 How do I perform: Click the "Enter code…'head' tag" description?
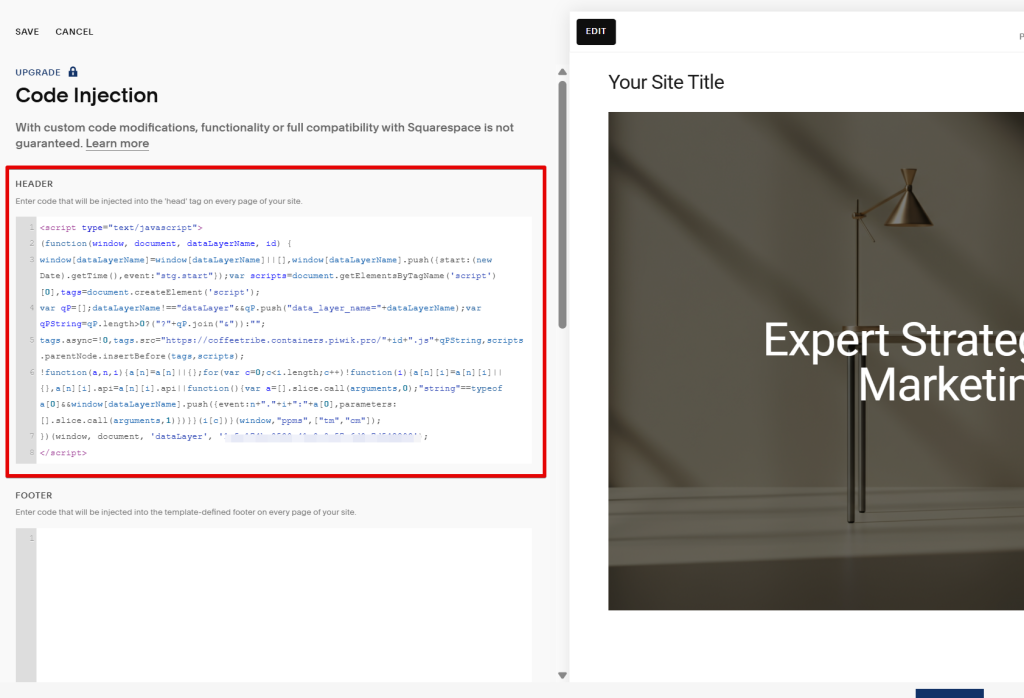tap(159, 201)
